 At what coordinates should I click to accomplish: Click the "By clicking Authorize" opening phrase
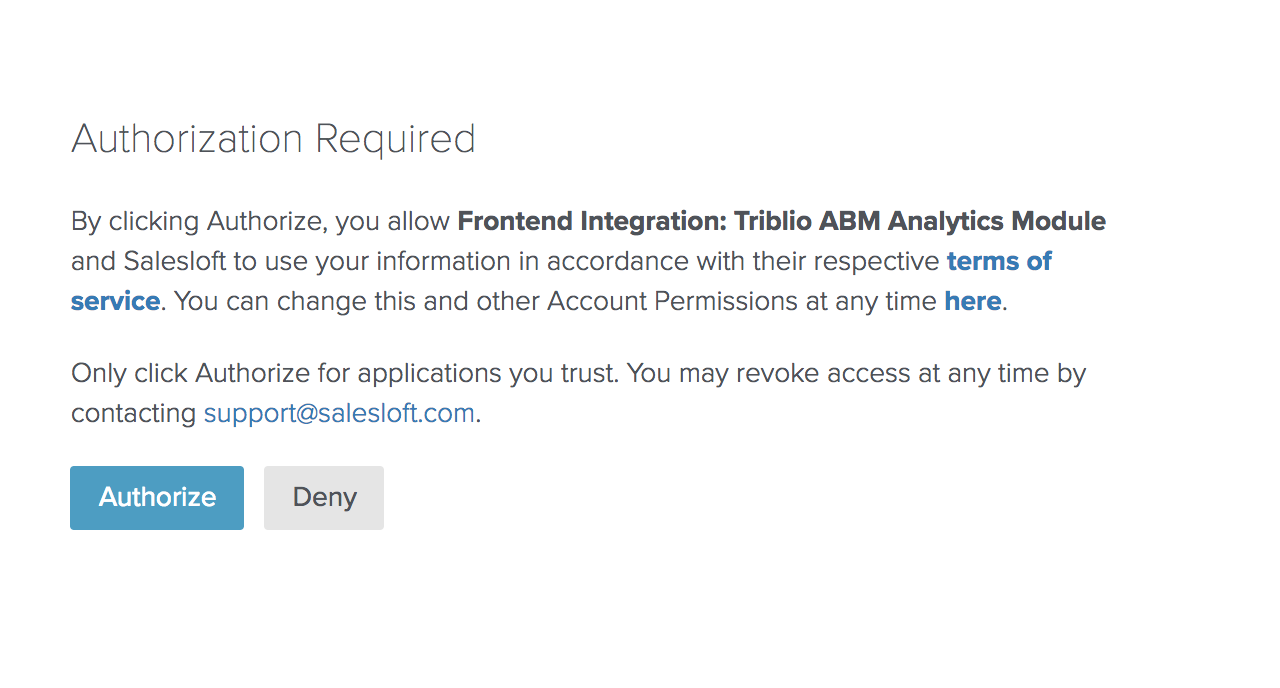pyautogui.click(x=199, y=222)
